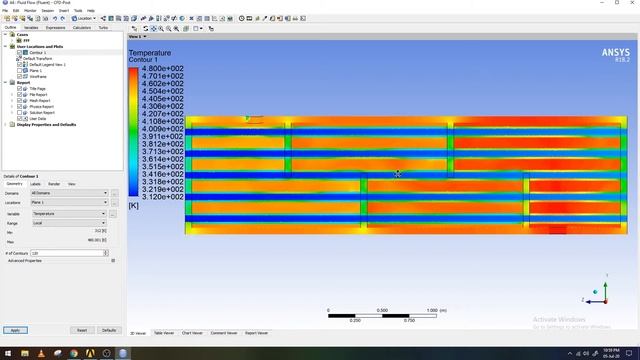640x360 pixels.
Task: Toggle the User Data checkbox
Action: 19,118
